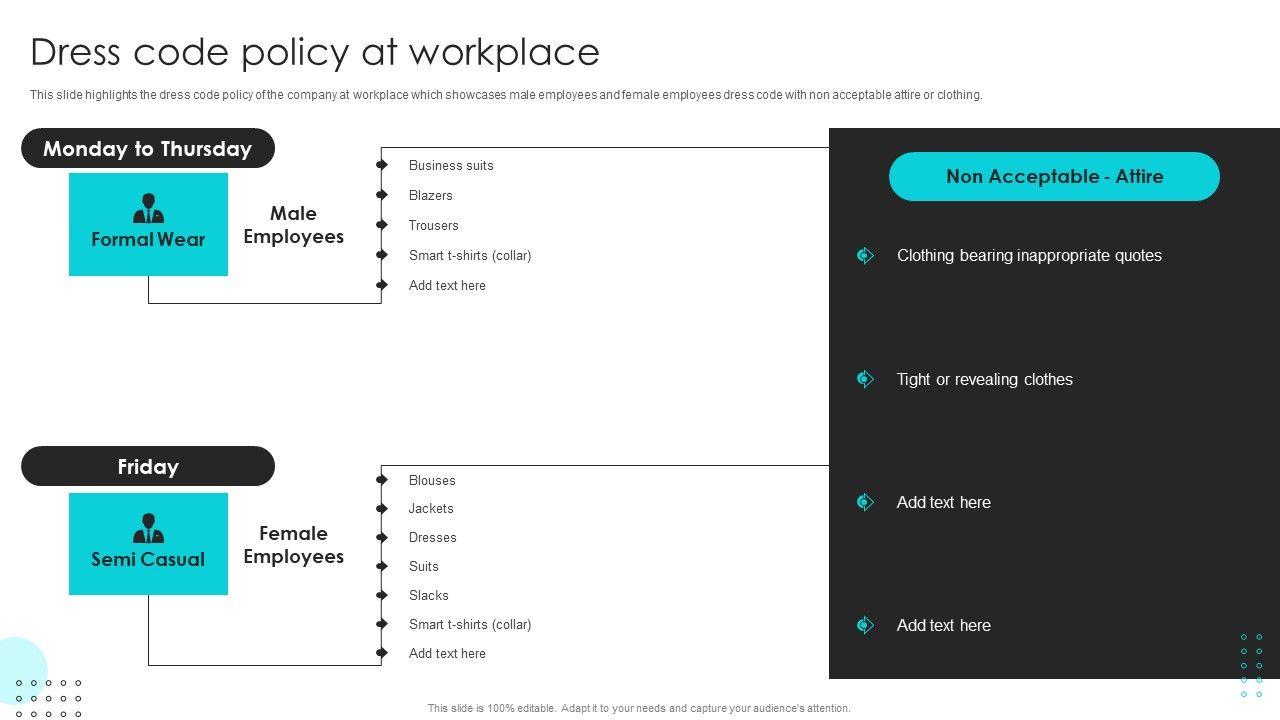
Task: Select 'Smart t-shirts (collar)' in Female Employees list
Action: tap(470, 624)
